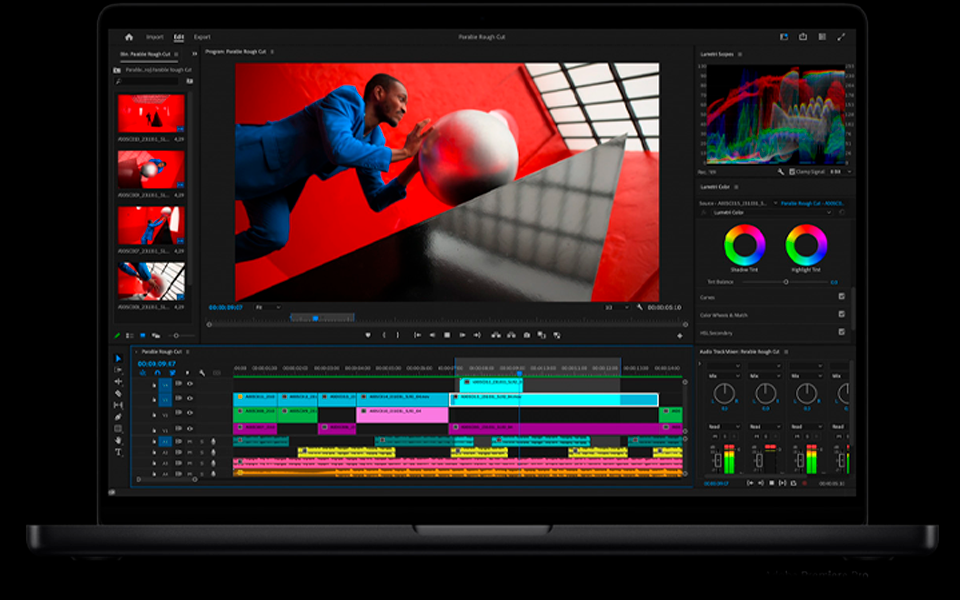Open the Fit zoom level dropdown
This screenshot has width=960, height=600.
tap(267, 307)
